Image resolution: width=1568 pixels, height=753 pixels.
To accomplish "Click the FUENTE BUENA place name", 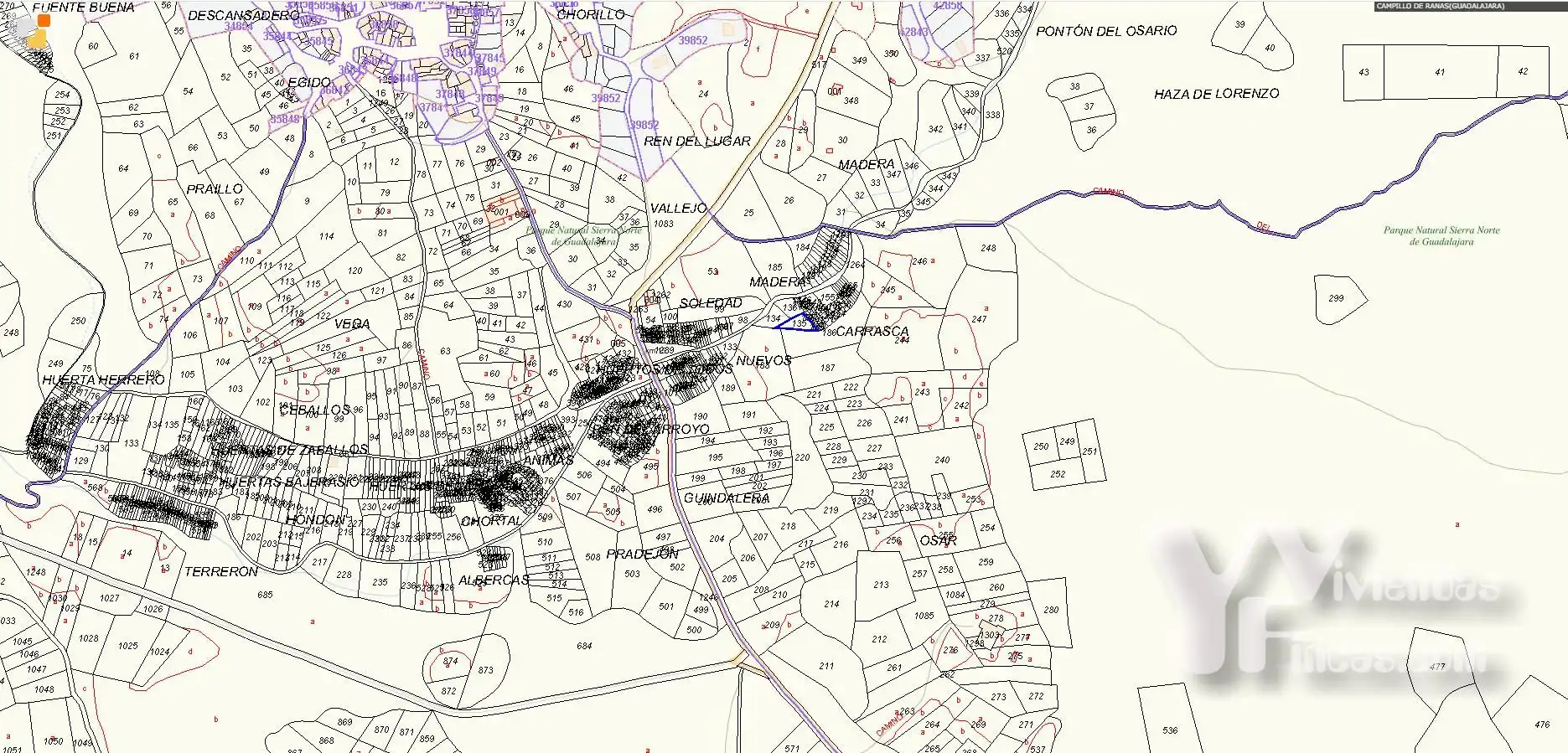I will pyautogui.click(x=84, y=8).
